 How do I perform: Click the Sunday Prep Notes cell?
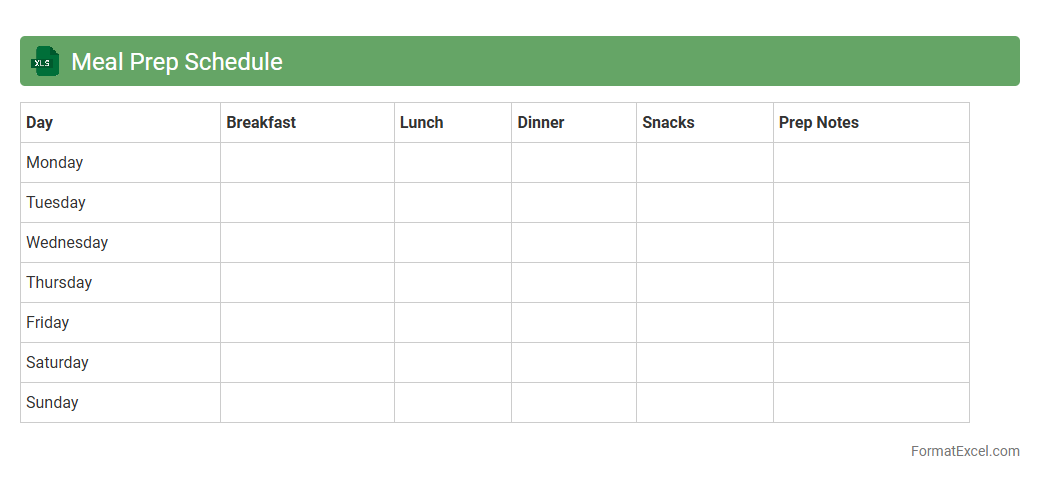(870, 402)
